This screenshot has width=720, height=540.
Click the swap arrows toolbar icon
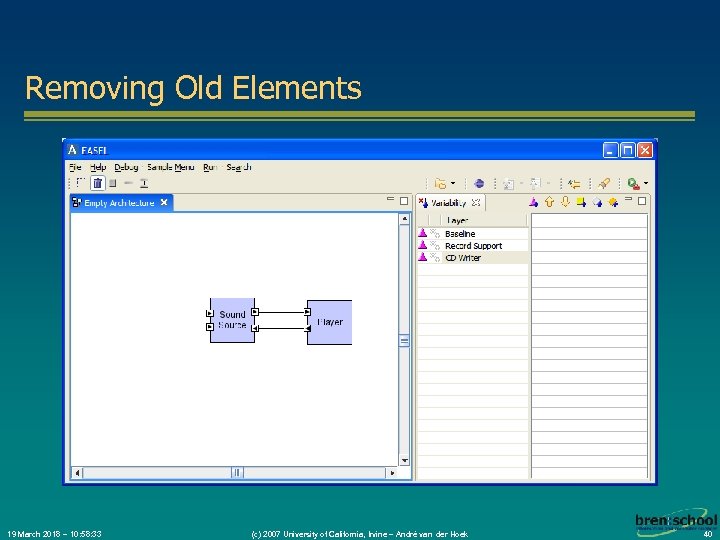(574, 184)
